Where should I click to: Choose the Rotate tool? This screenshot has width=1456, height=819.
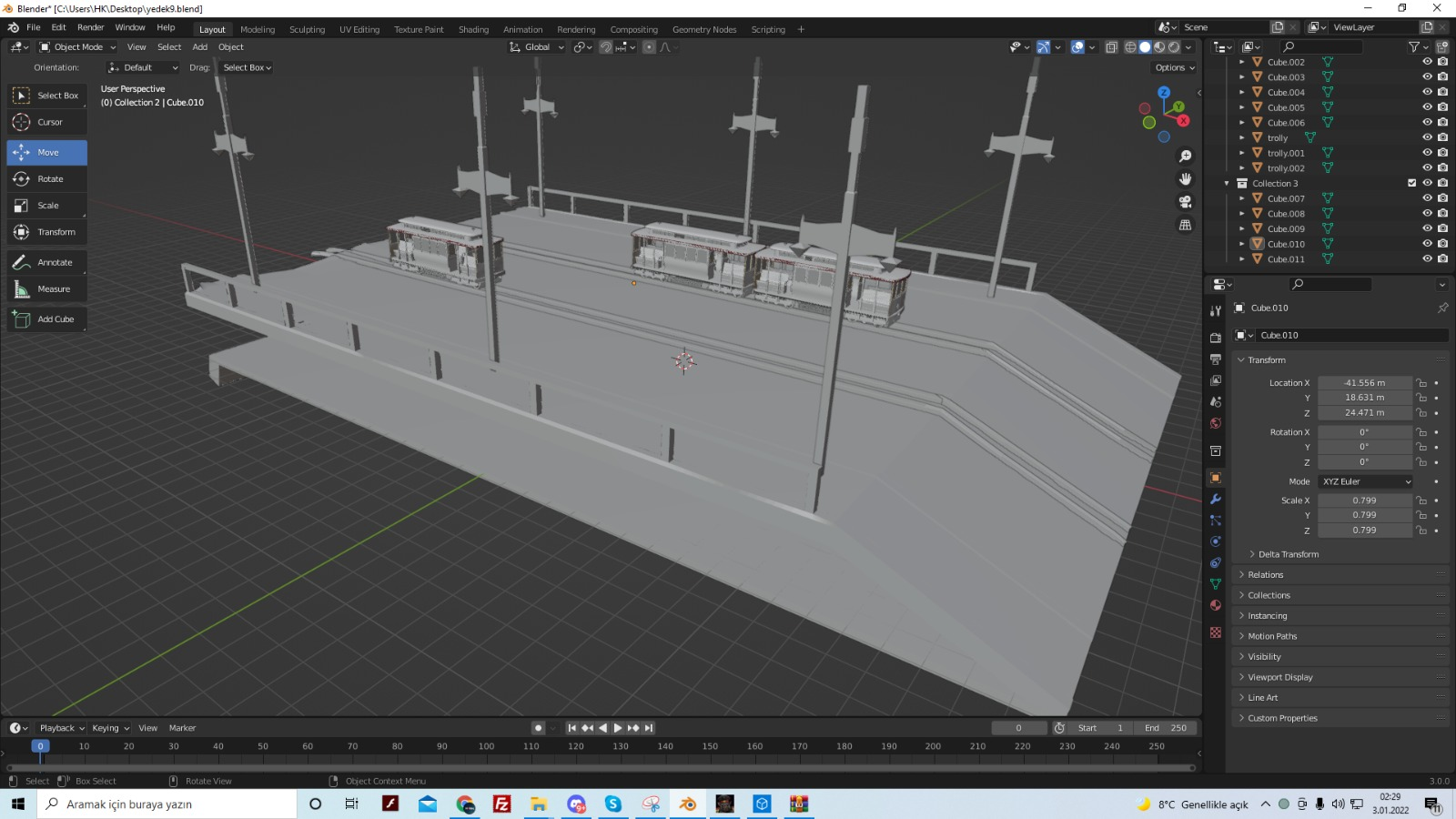tap(47, 179)
